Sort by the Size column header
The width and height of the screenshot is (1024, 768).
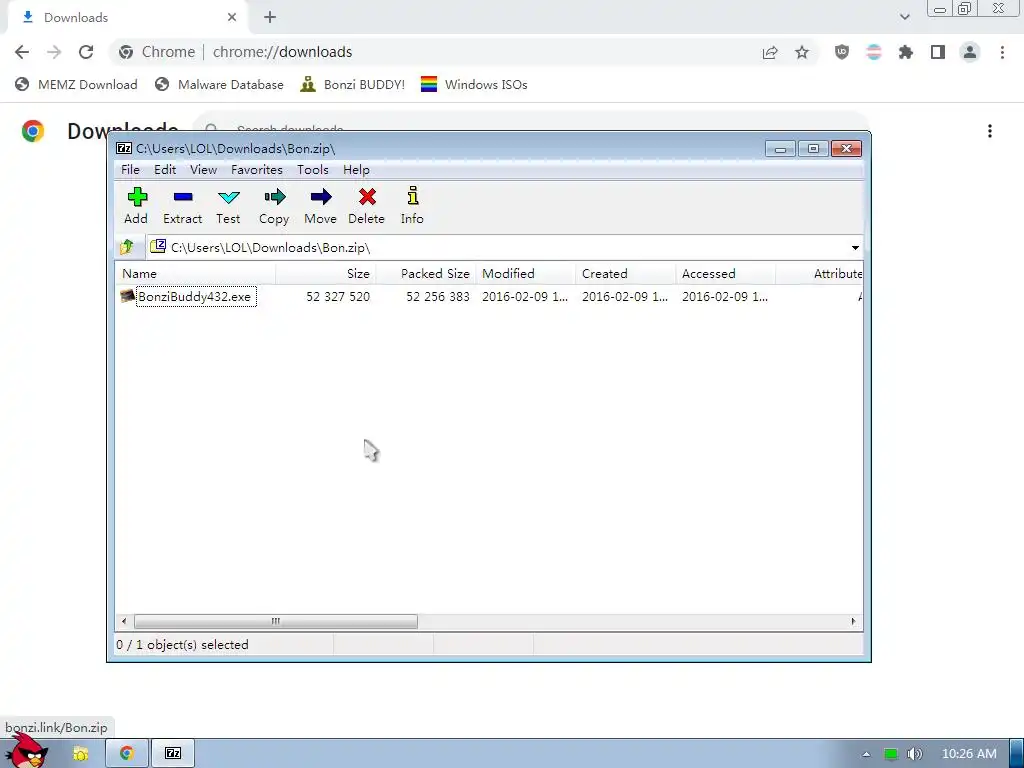326,274
